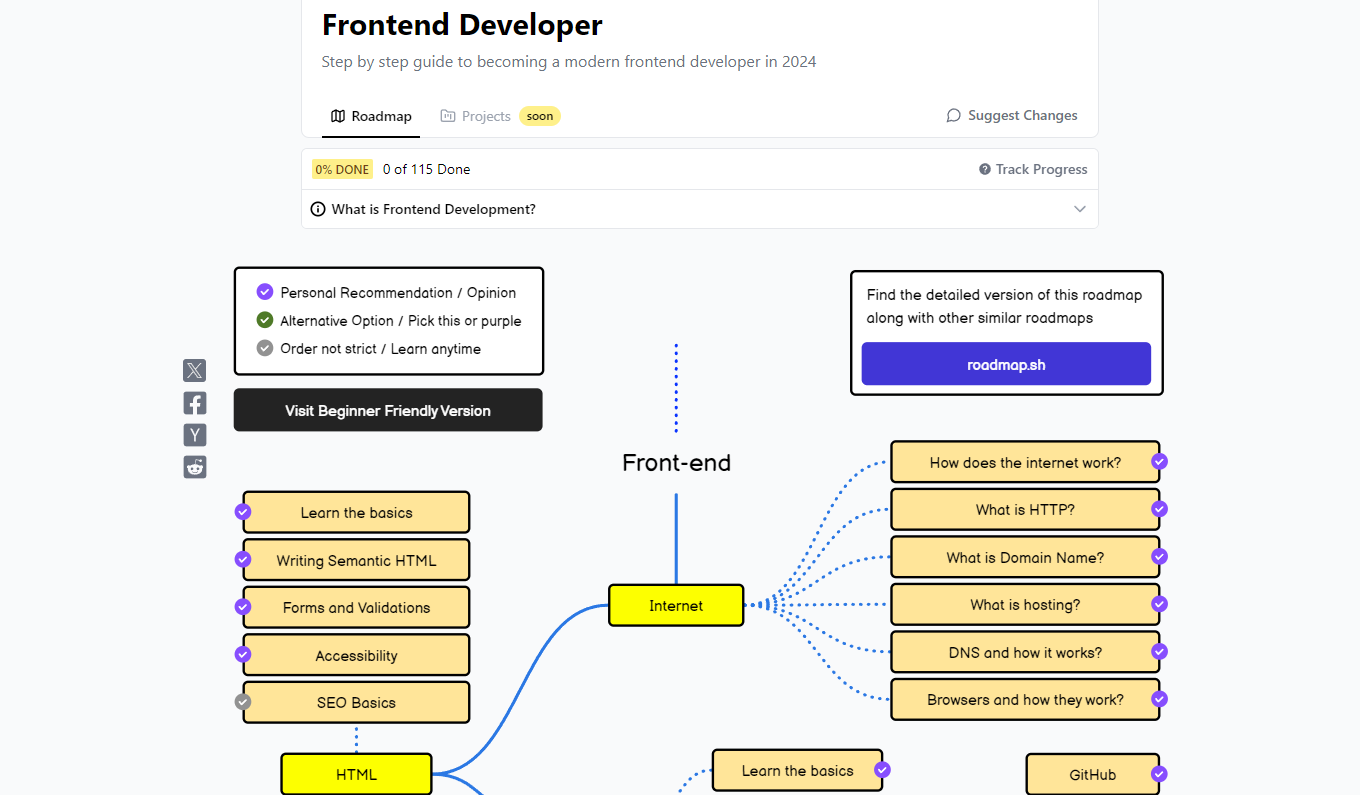Open SEO Basics node
This screenshot has height=795, width=1360.
pyautogui.click(x=356, y=702)
